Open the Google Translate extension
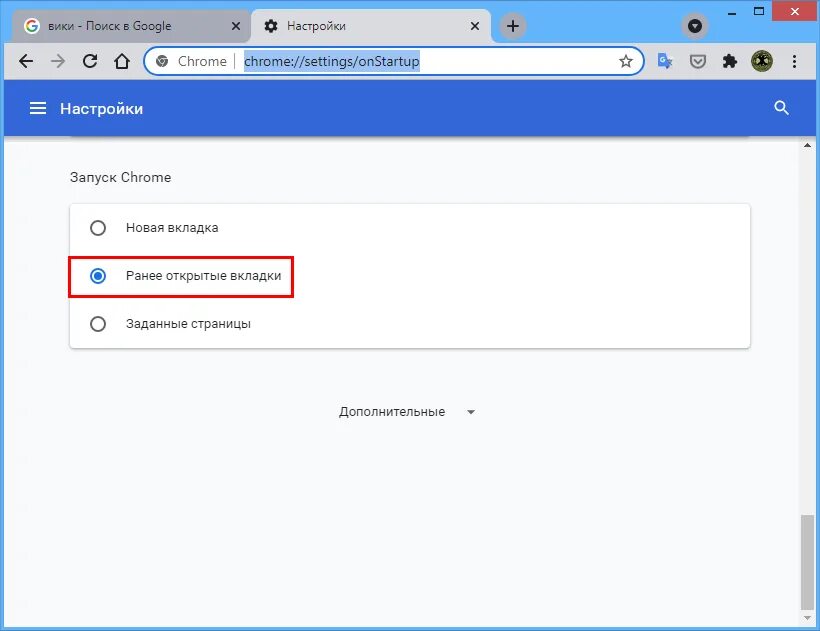The image size is (820, 631). click(665, 61)
